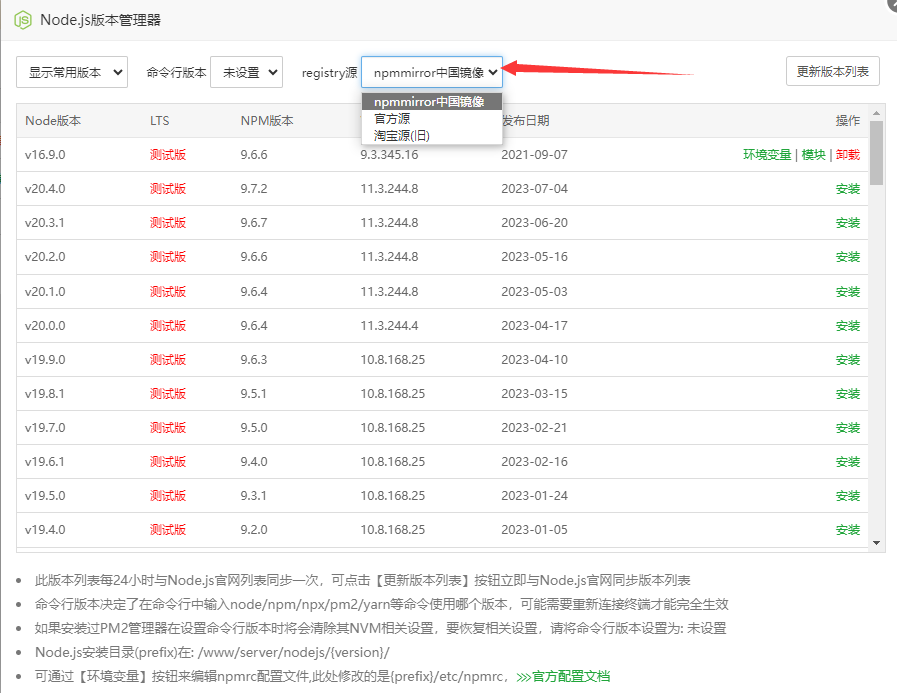Image resolution: width=897 pixels, height=693 pixels.
Task: Click NPM version 9.7.2
Action: 254,189
